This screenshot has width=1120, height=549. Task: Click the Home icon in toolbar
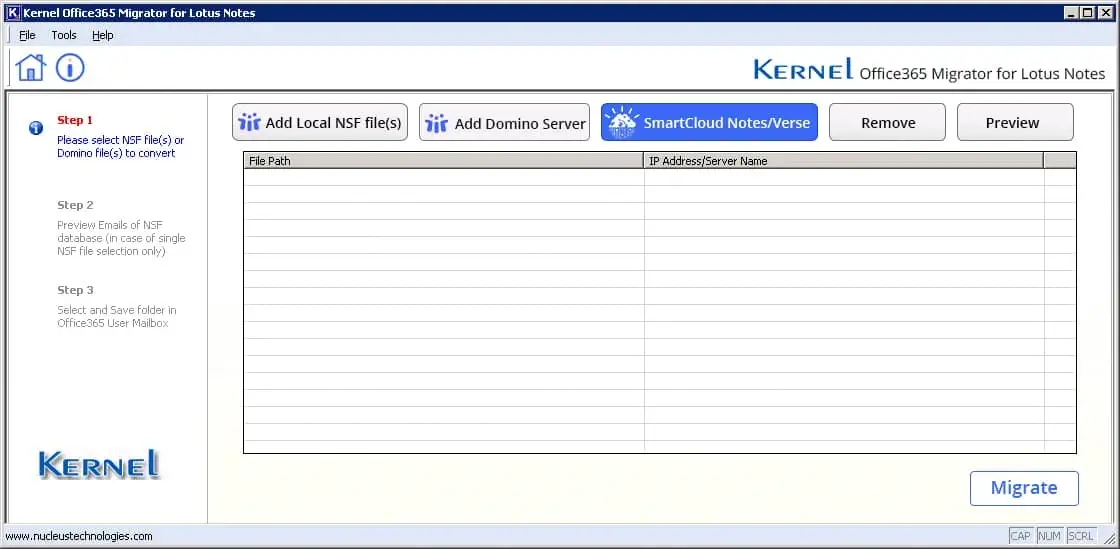tap(31, 68)
